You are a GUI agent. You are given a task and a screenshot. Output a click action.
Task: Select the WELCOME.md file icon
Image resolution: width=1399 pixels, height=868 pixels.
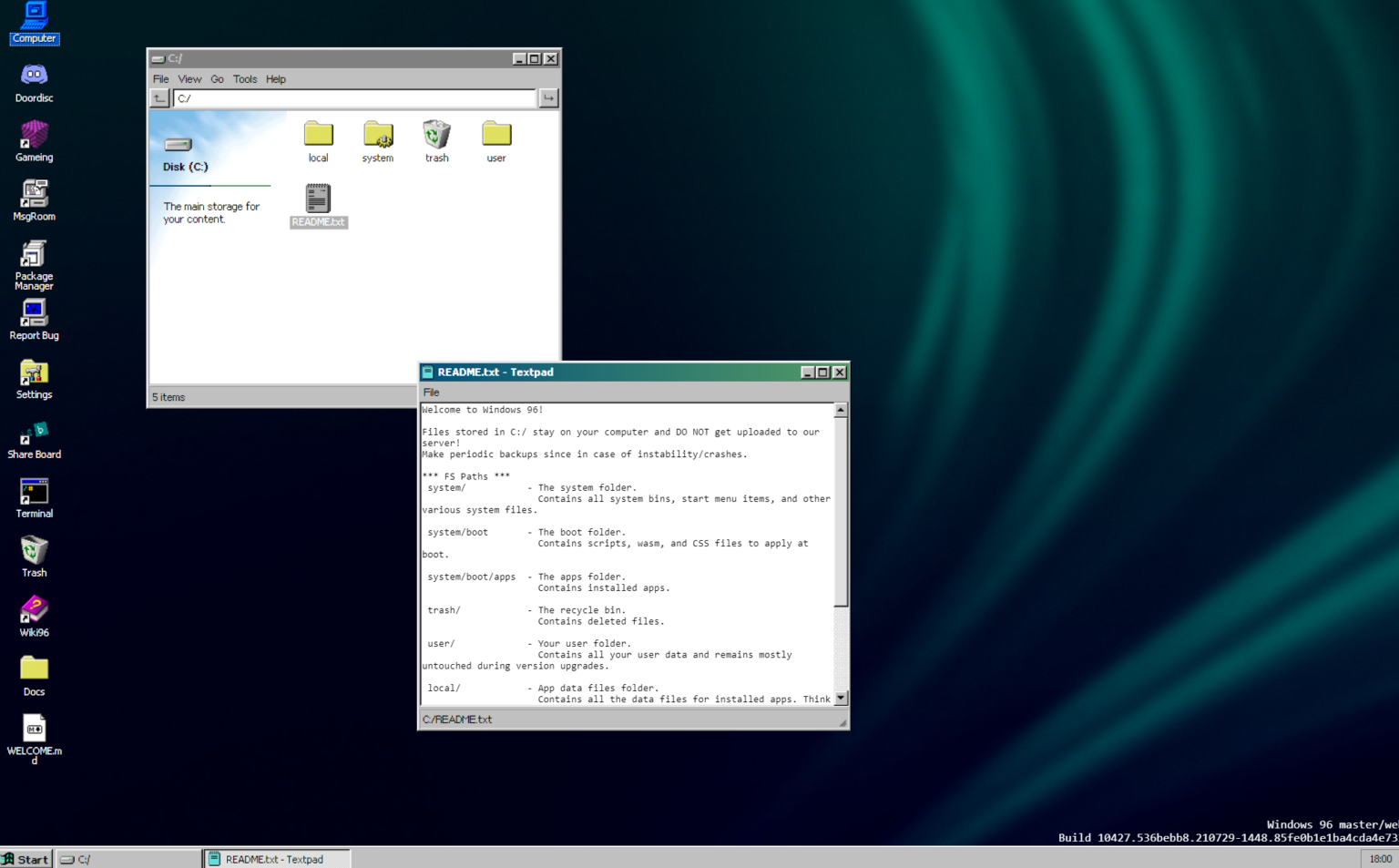coord(34,739)
